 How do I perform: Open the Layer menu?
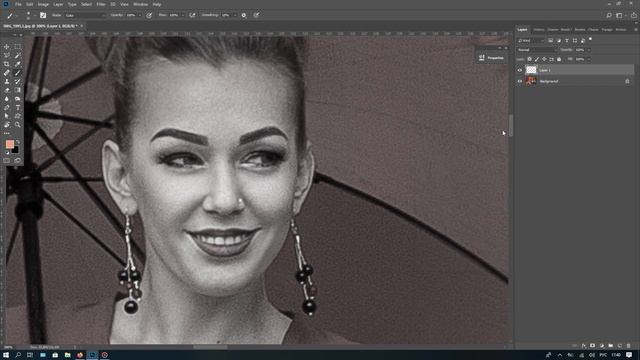tap(58, 4)
